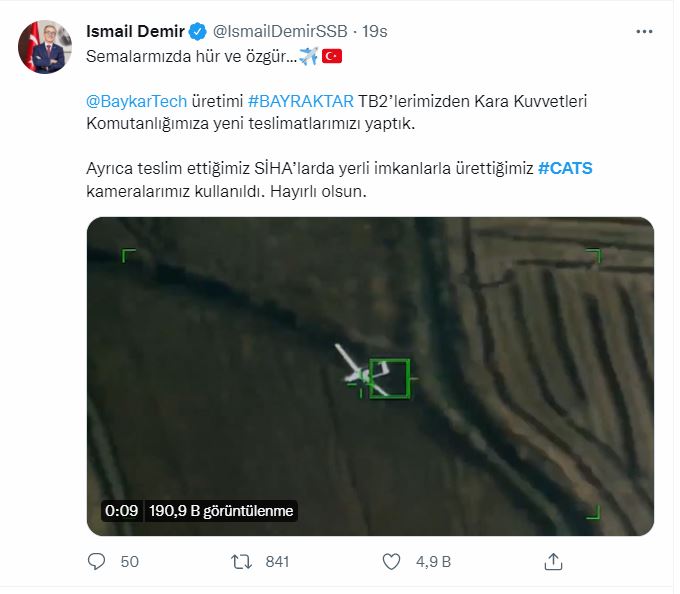Click the retweet arrows icon

[x=241, y=562]
